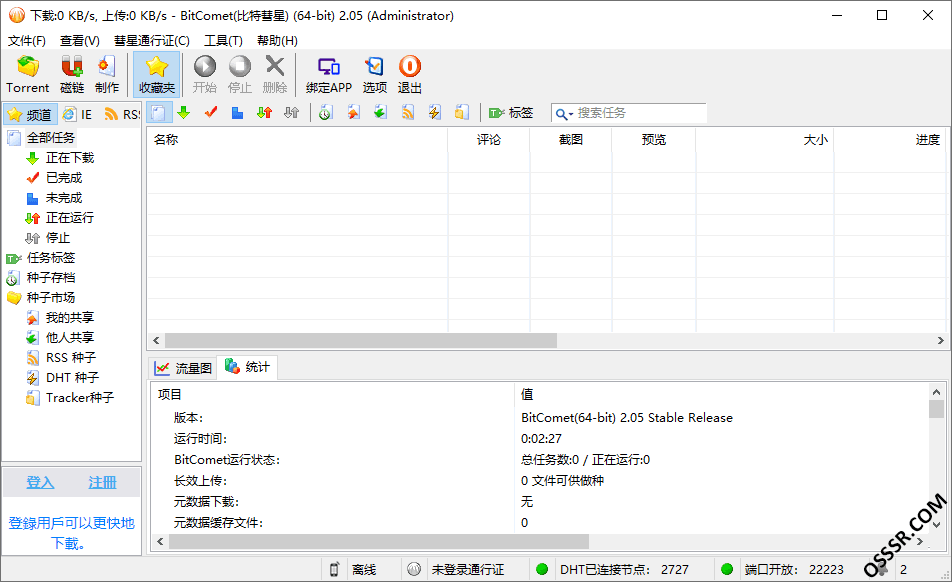Viewport: 952px width, 582px height.
Task: Open the search type dropdown arrow
Action: 571,114
